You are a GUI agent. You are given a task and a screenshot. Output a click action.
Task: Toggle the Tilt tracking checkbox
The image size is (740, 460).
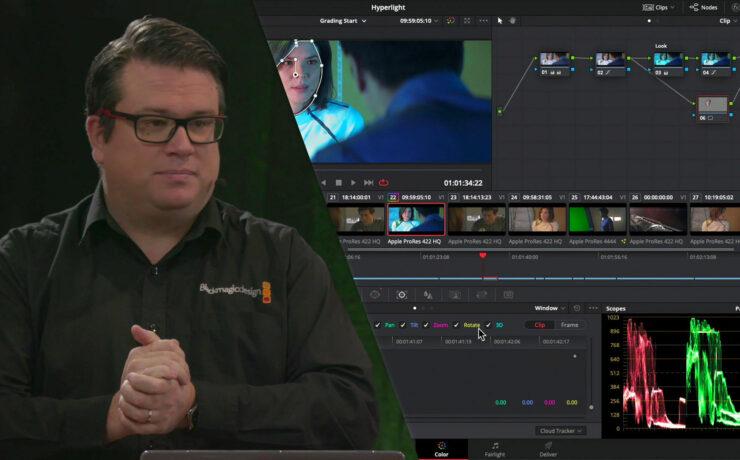[403, 325]
